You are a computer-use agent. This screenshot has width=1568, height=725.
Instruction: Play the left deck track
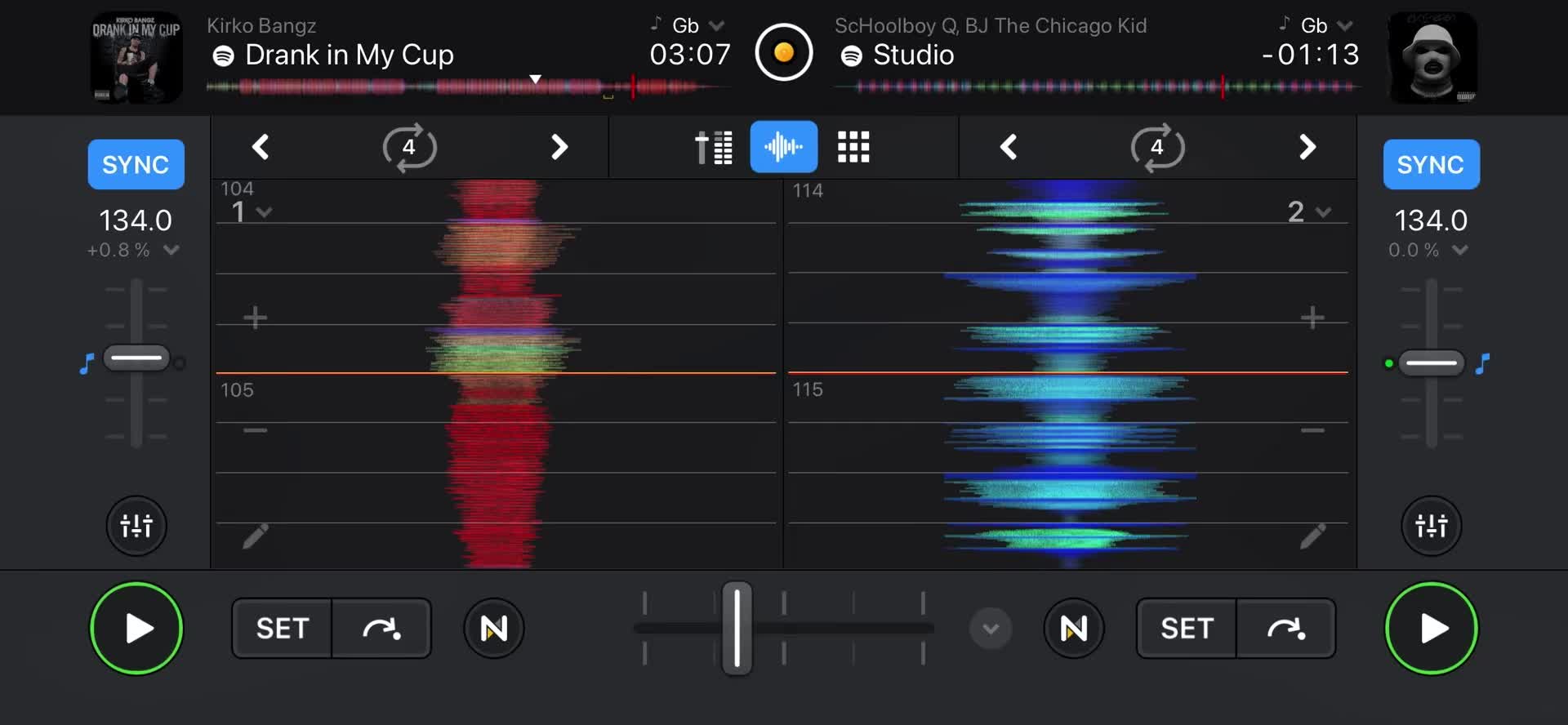tap(136, 628)
